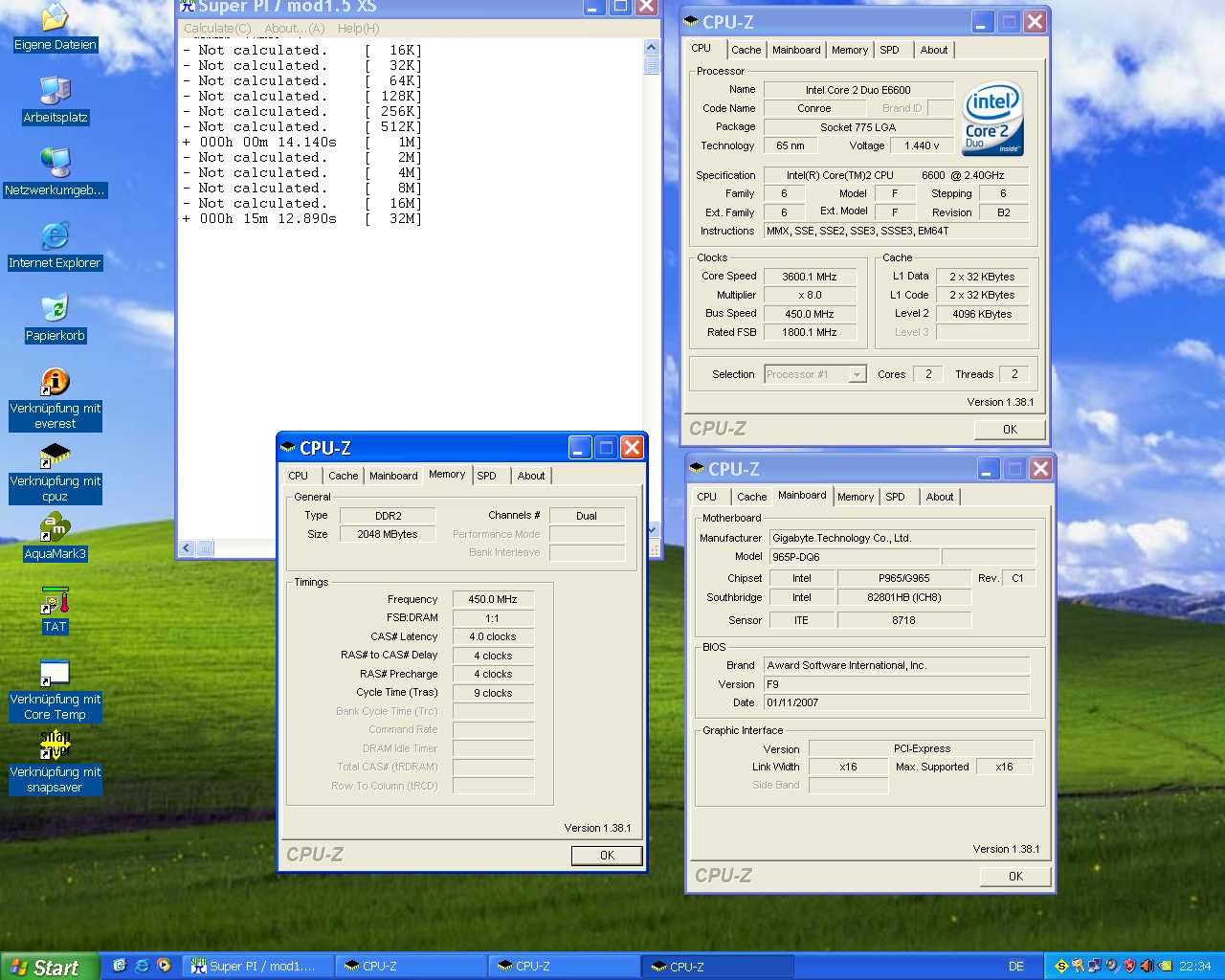
Task: Click the Cycle Time 9 clocks value
Action: point(493,693)
